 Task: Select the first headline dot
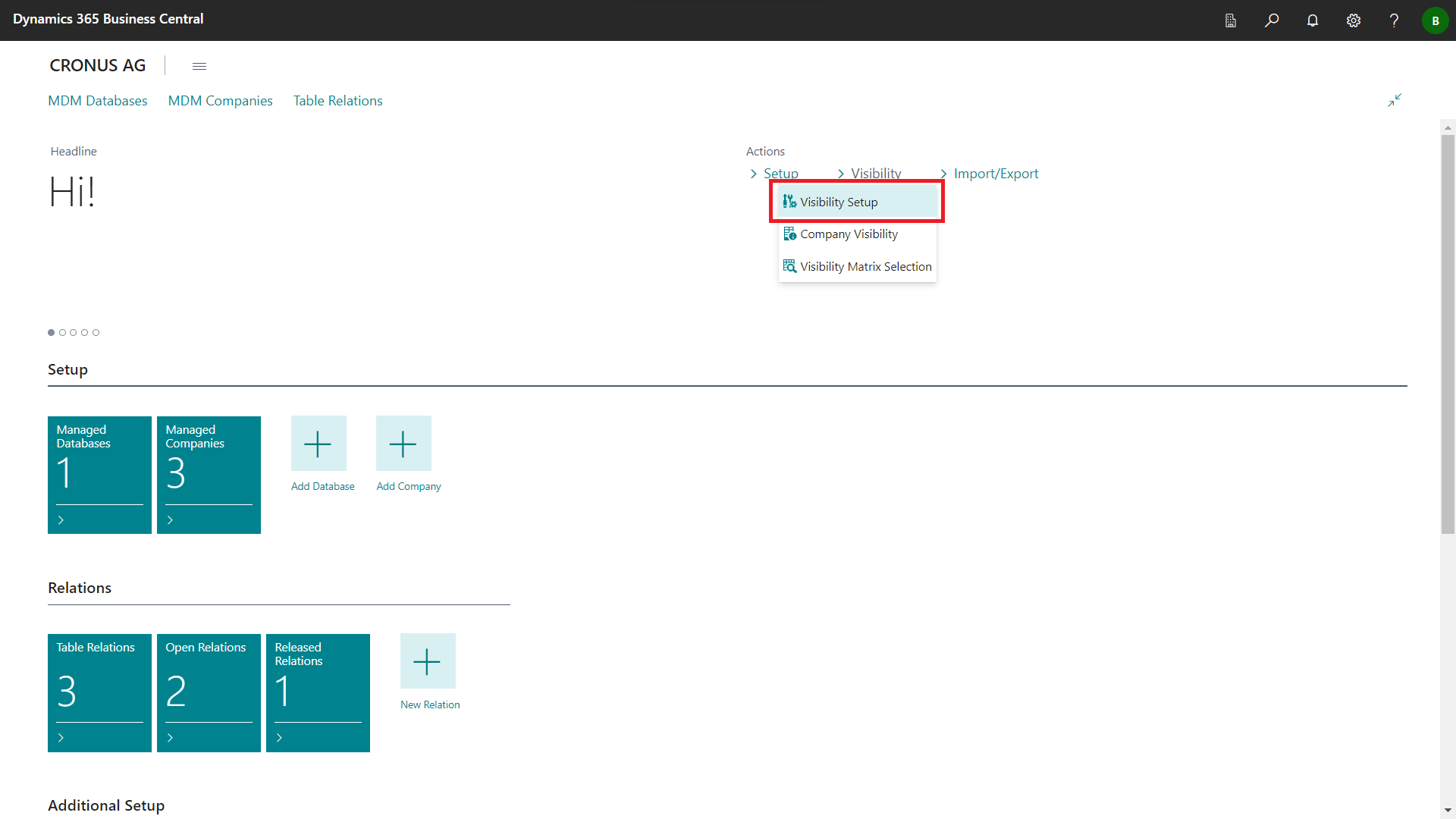point(52,332)
